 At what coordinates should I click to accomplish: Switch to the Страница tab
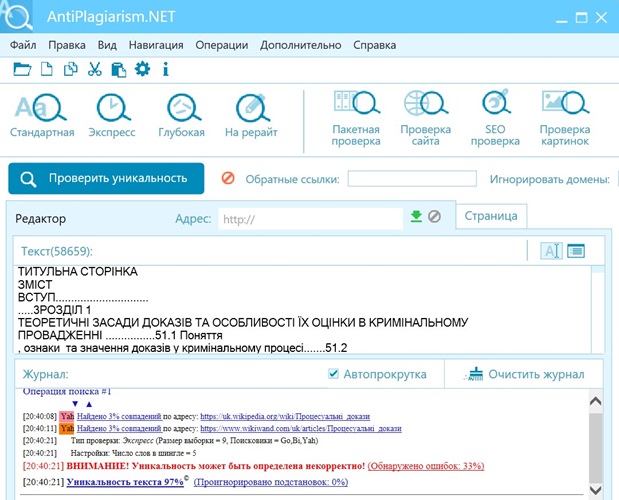point(491,216)
